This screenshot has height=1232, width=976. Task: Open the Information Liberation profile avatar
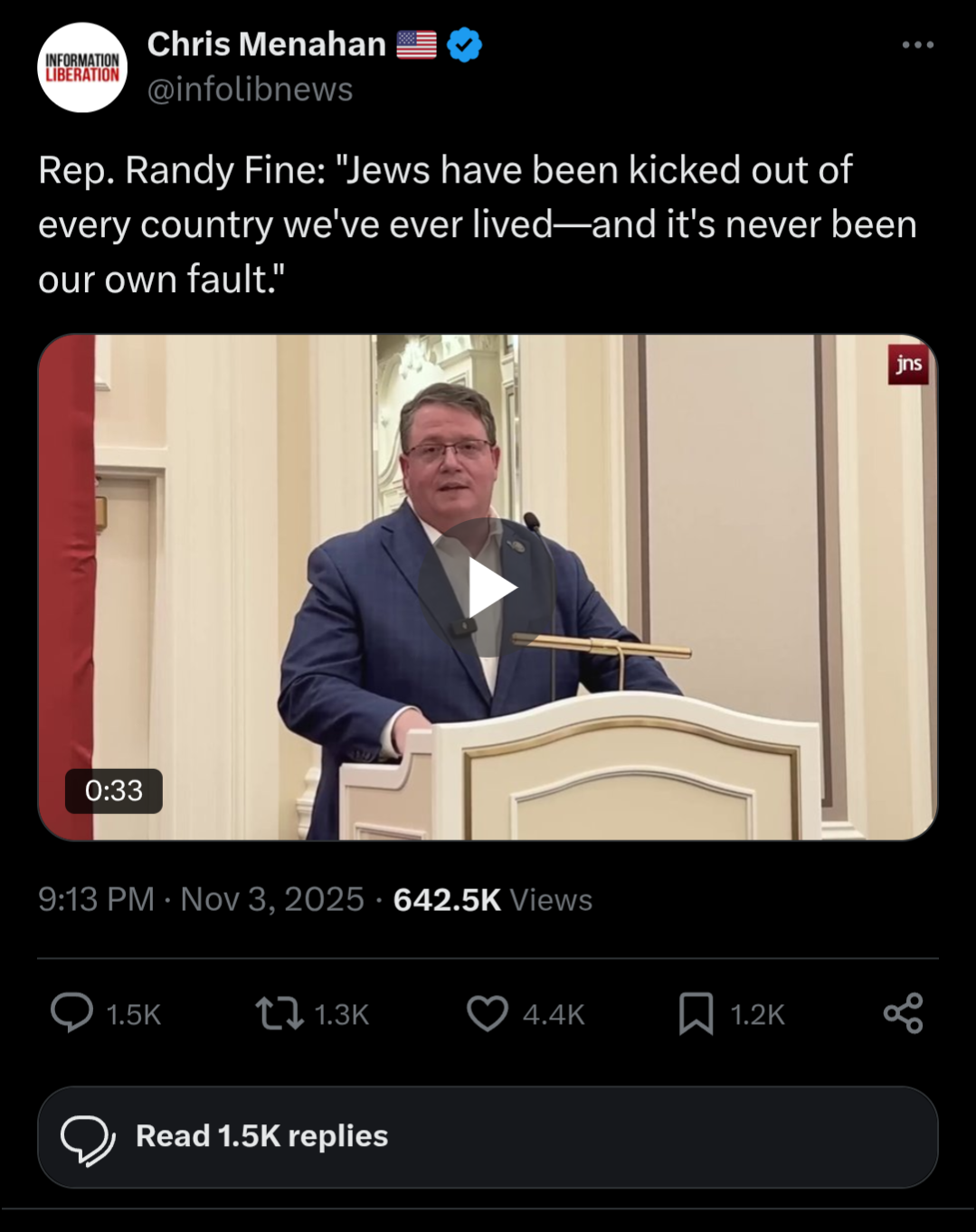82,68
